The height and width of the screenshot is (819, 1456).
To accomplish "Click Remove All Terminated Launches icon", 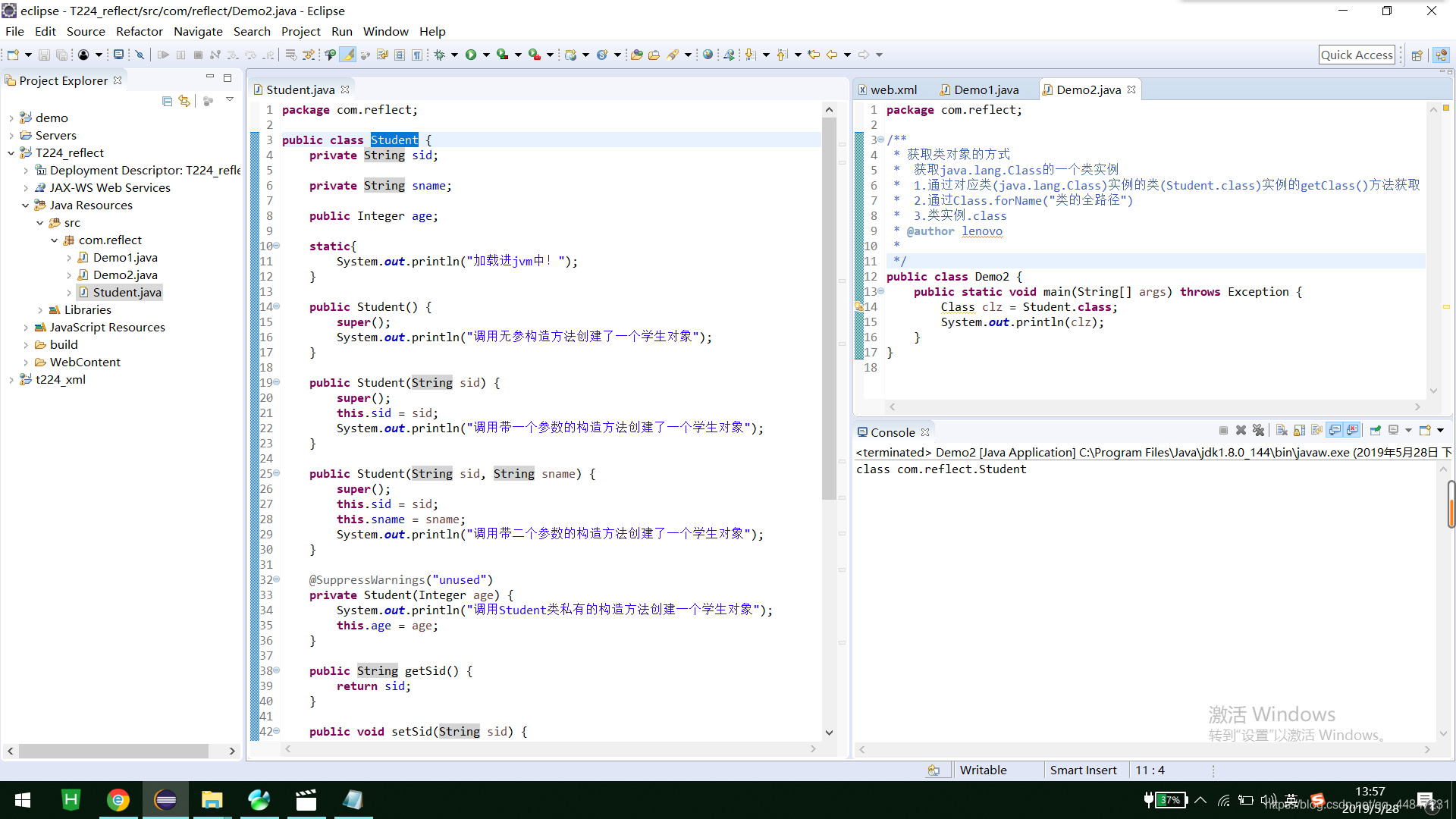I will [x=1258, y=431].
